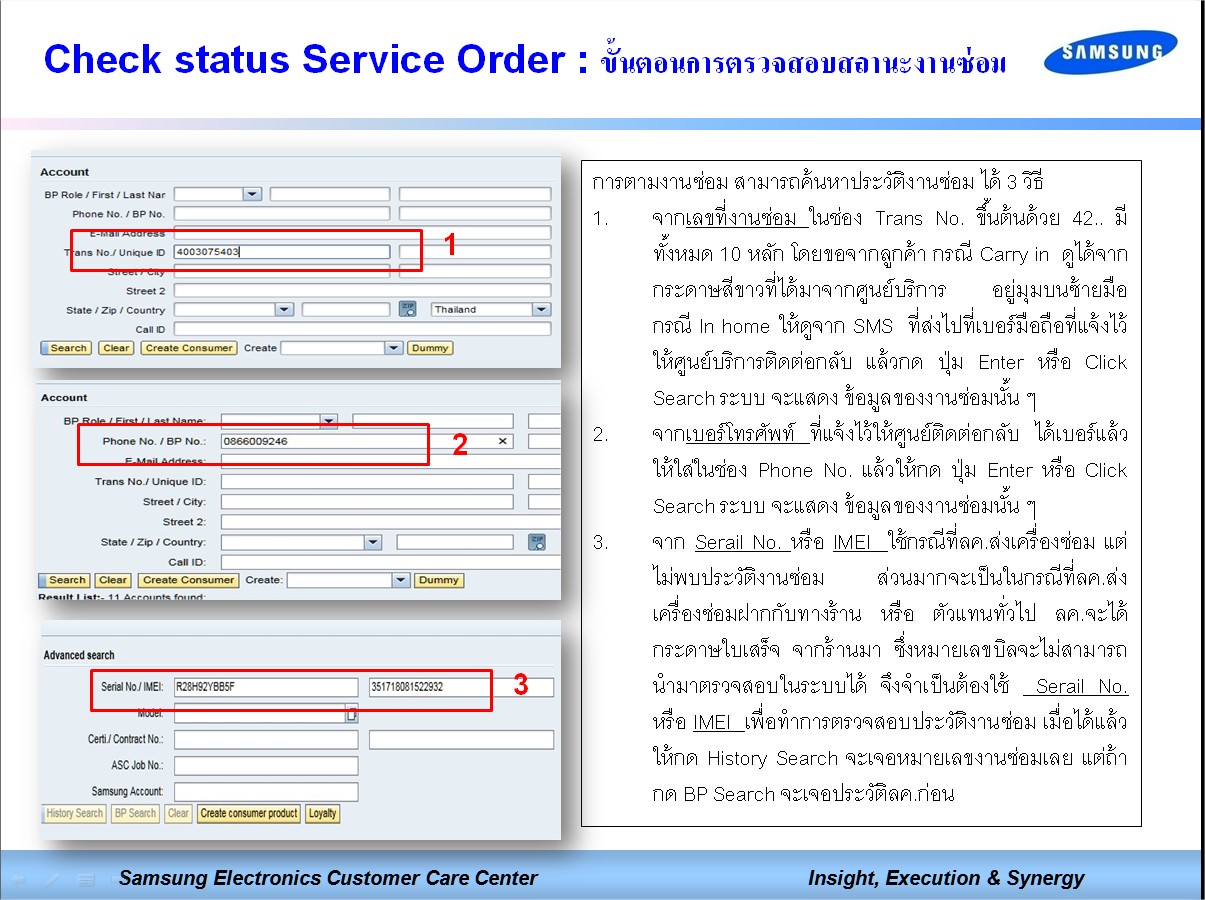
Task: Click the Samsung Account field
Action: (266, 792)
